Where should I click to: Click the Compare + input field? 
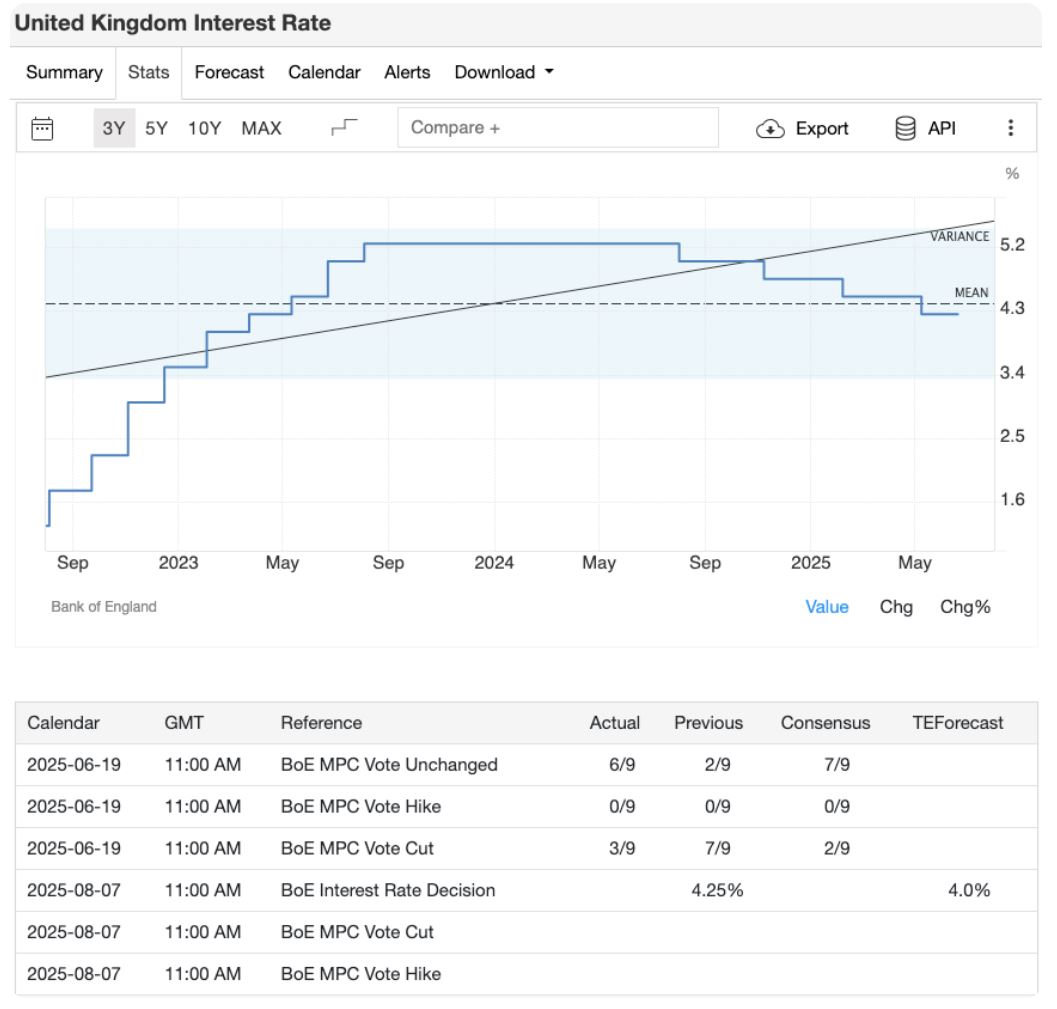tap(557, 128)
